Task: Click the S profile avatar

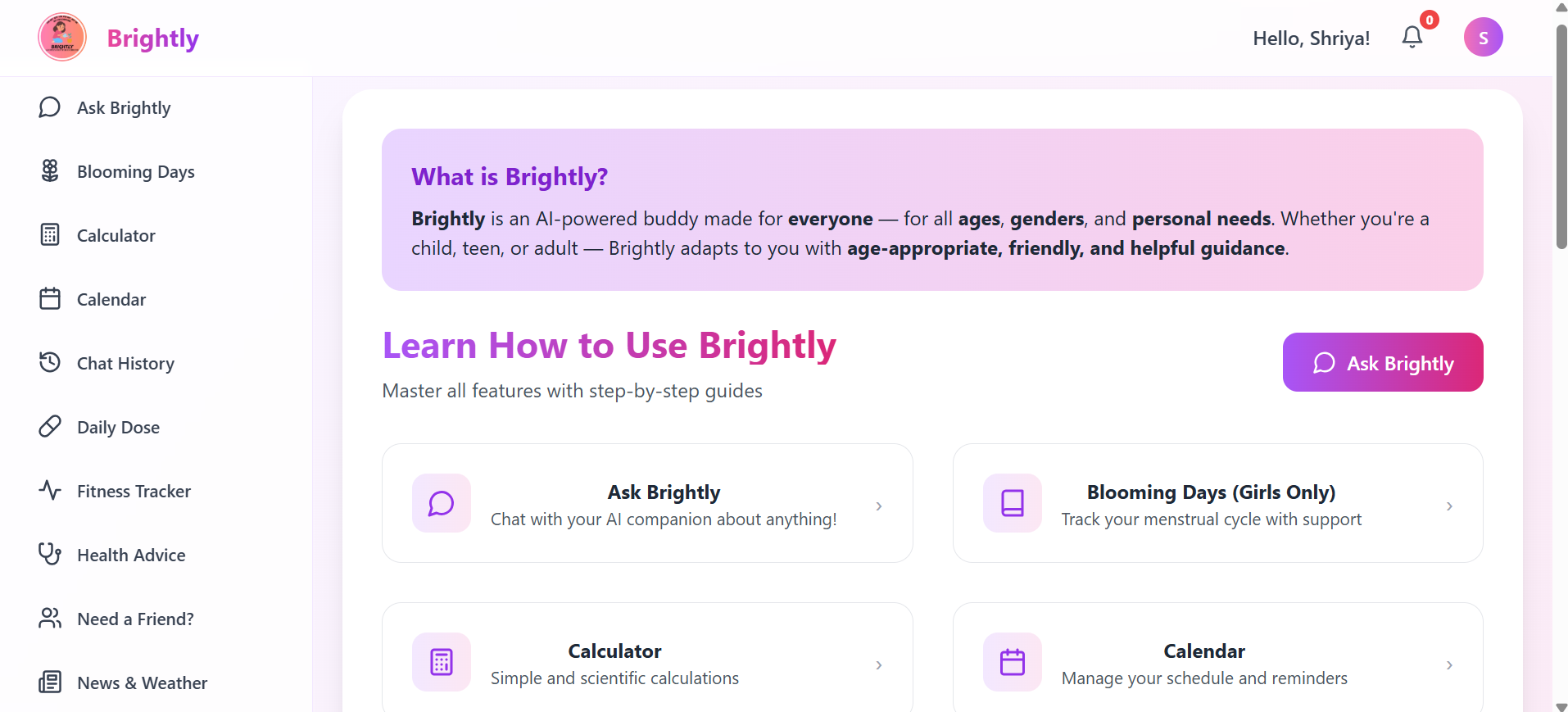Action: pos(1483,37)
